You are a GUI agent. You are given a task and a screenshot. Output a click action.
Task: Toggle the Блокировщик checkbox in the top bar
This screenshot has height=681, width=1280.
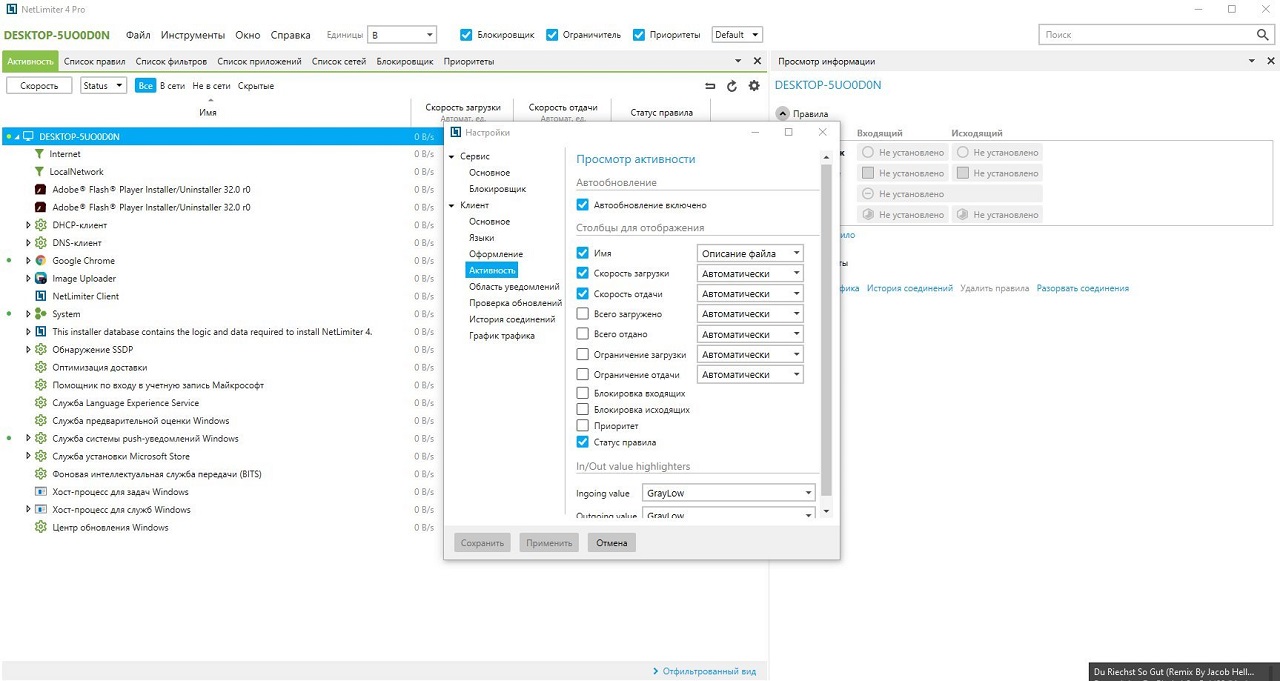(466, 35)
